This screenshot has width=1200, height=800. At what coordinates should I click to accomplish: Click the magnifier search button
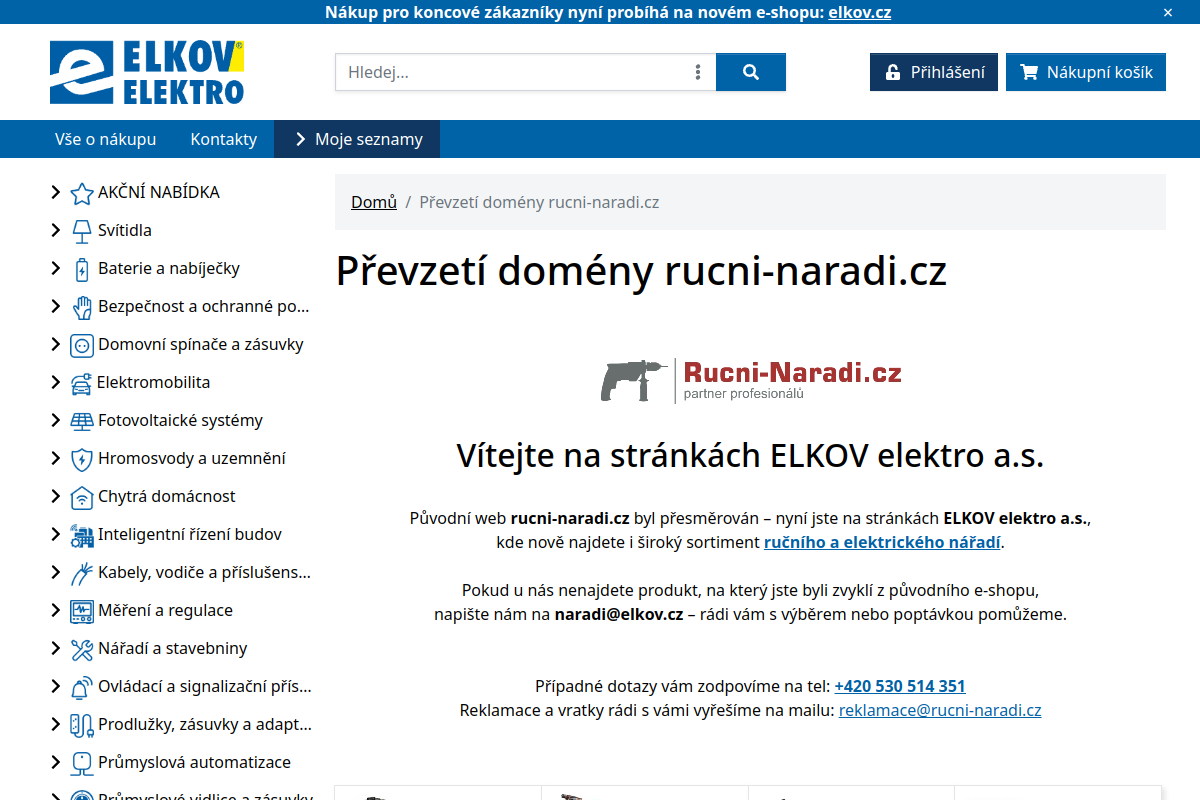tap(751, 72)
